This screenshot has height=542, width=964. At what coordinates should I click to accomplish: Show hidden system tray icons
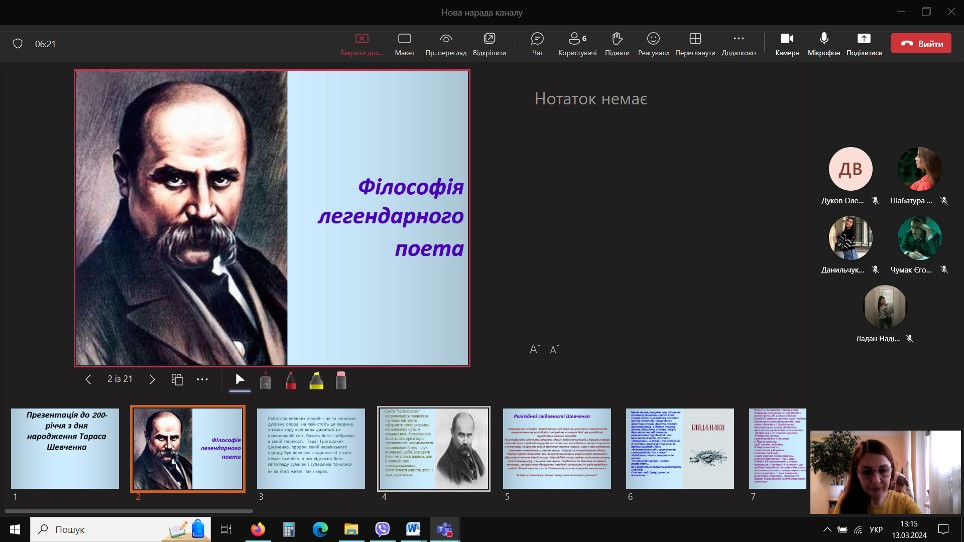click(x=826, y=529)
